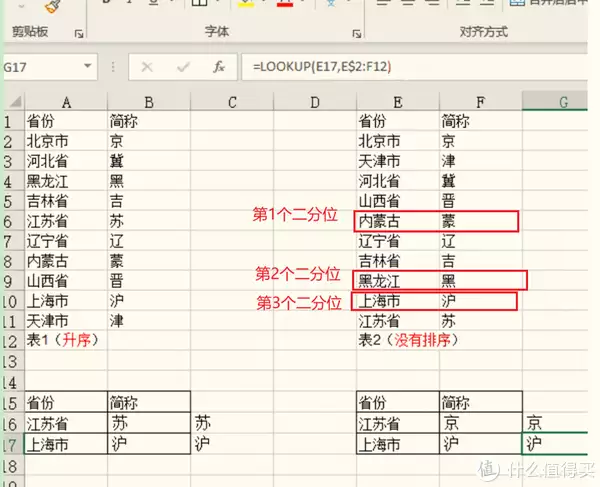Screen dimensions: 600x487
Task: Select cell B9 containing 晋
Action: click(149, 281)
